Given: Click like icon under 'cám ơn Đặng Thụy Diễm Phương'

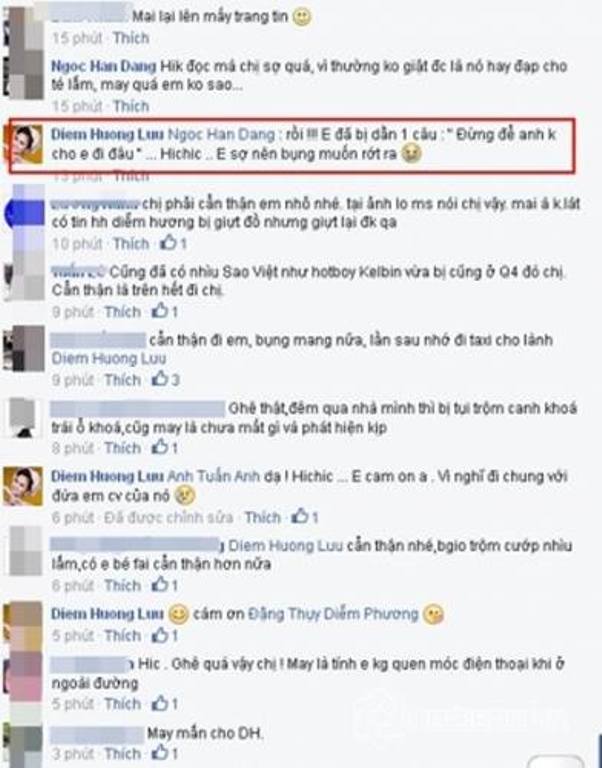Looking at the screenshot, I should (160, 635).
